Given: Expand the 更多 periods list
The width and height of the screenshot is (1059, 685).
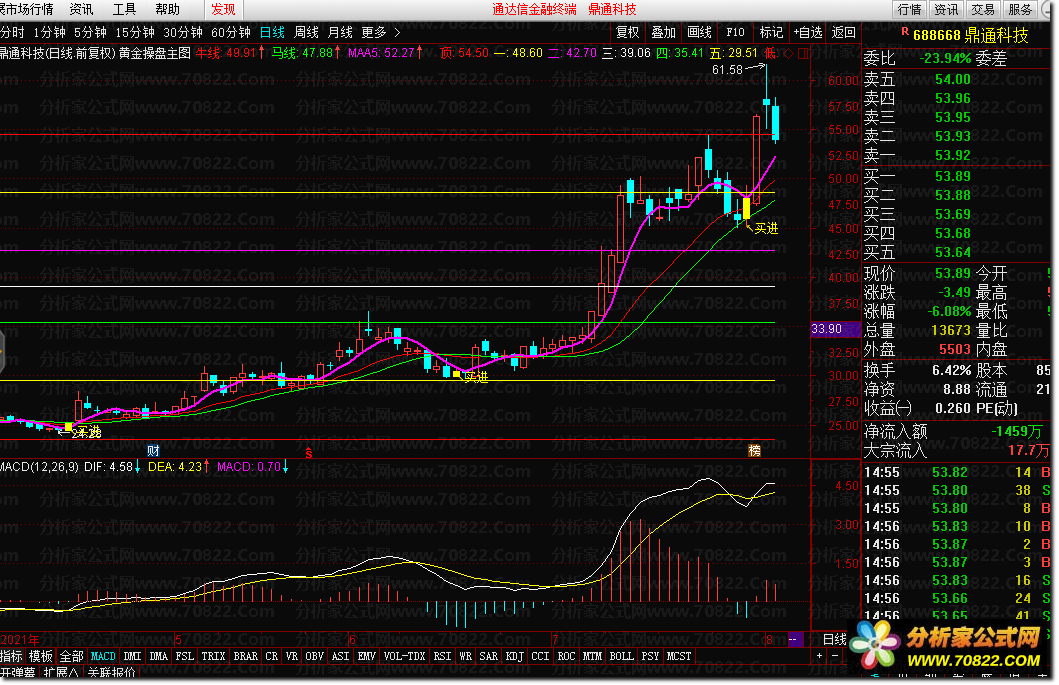Looking at the screenshot, I should pos(381,32).
